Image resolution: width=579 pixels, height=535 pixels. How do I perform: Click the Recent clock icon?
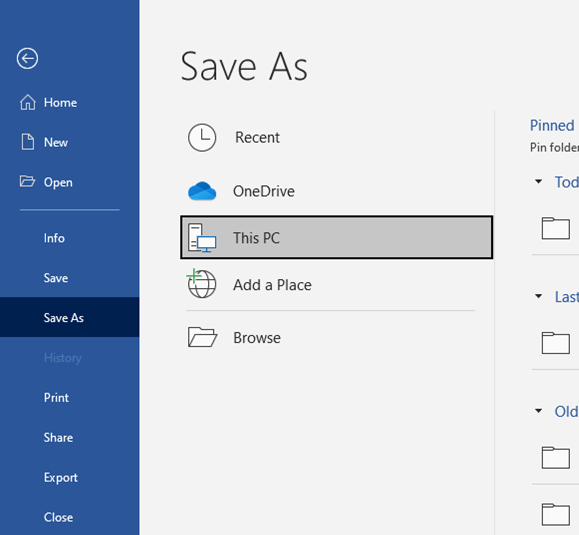pyautogui.click(x=202, y=137)
